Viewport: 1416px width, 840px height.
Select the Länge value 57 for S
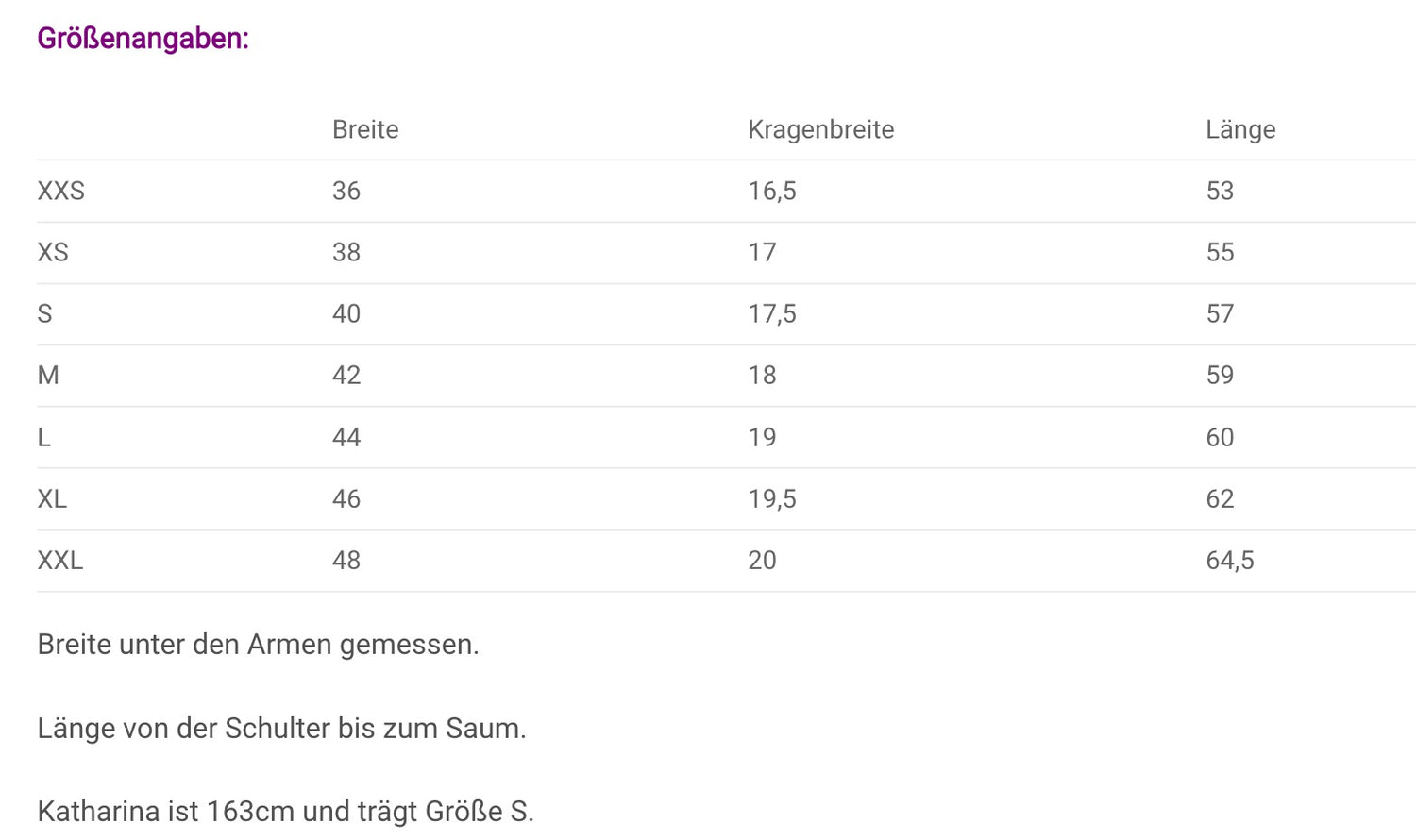coord(1219,313)
